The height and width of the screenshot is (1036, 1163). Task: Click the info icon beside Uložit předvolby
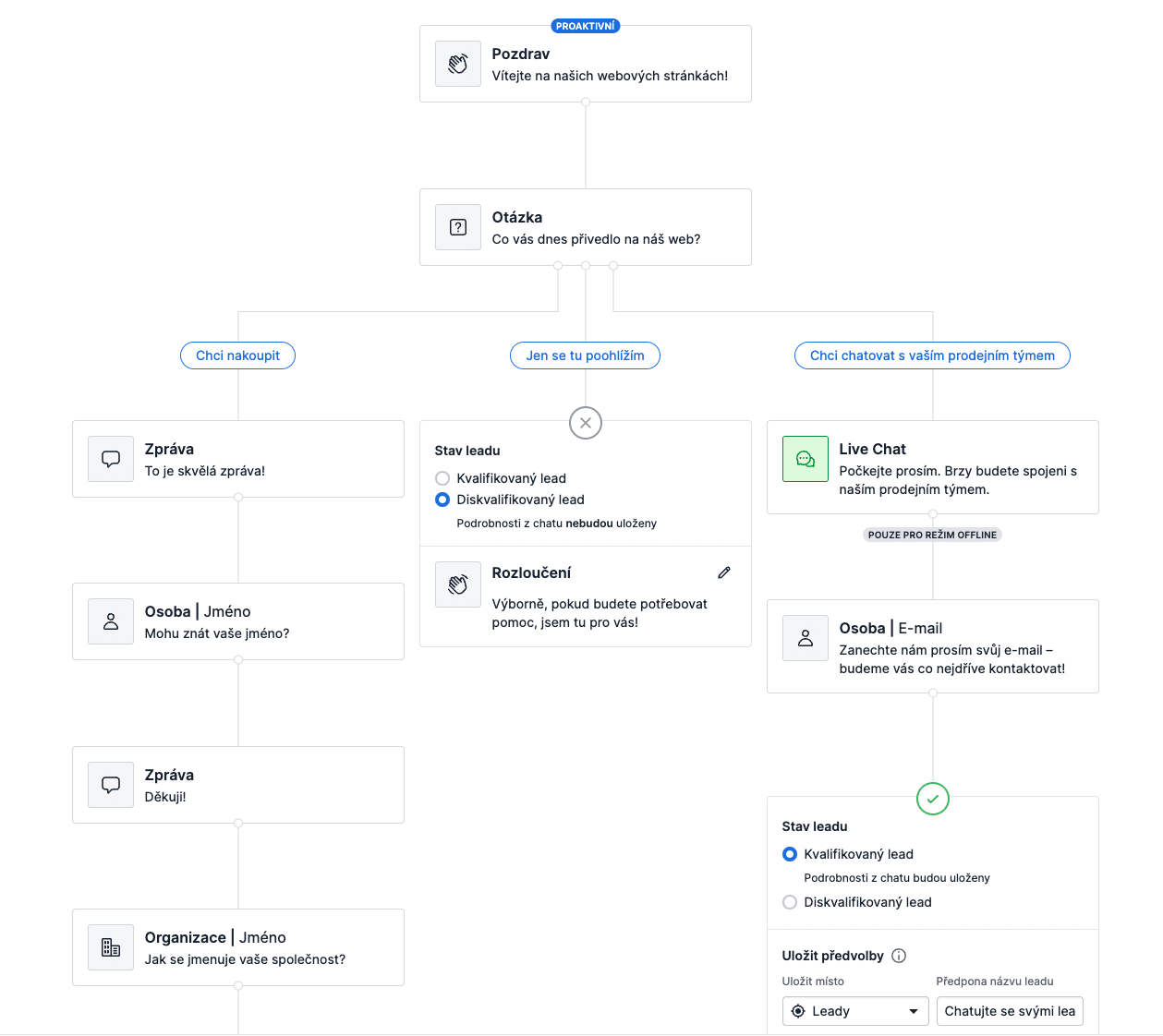click(x=899, y=956)
